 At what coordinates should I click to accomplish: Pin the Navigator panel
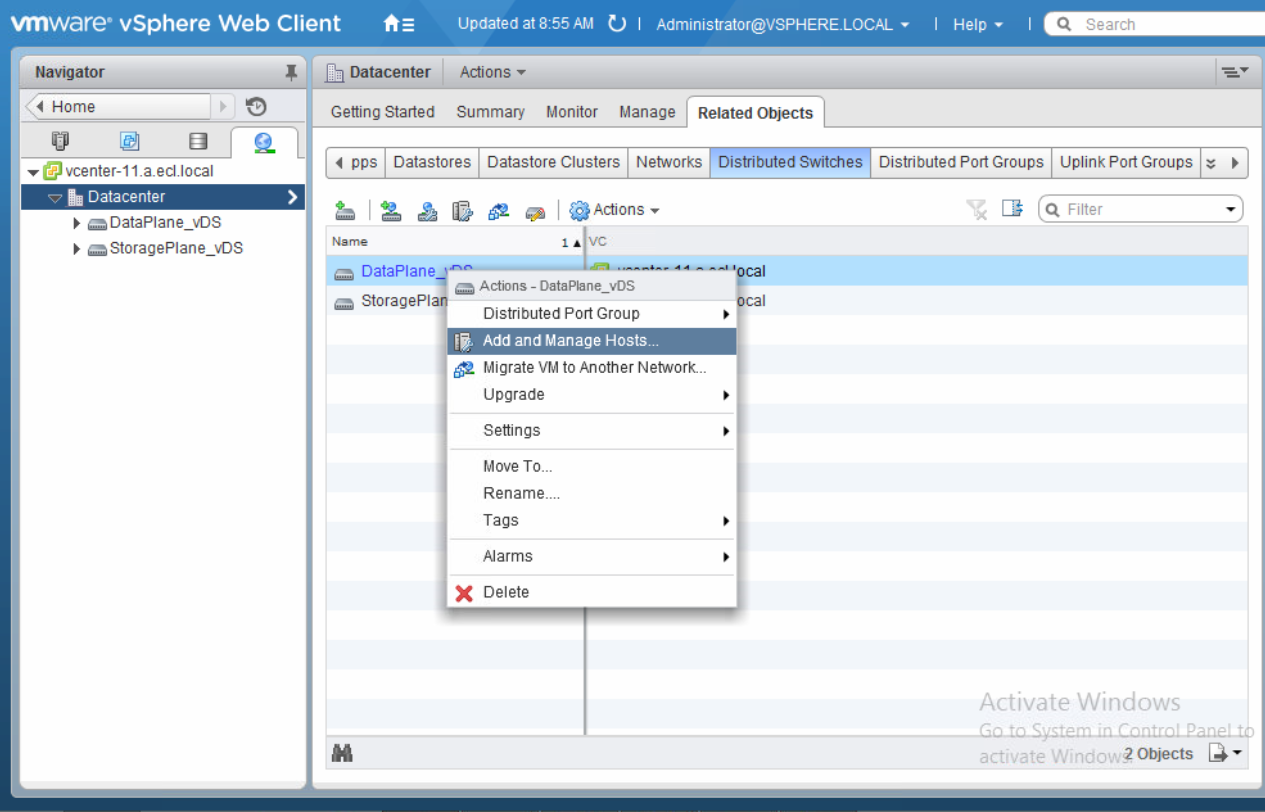[x=291, y=72]
